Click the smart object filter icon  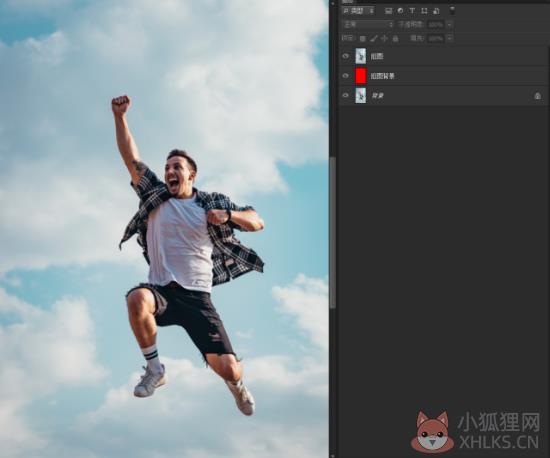[436, 11]
